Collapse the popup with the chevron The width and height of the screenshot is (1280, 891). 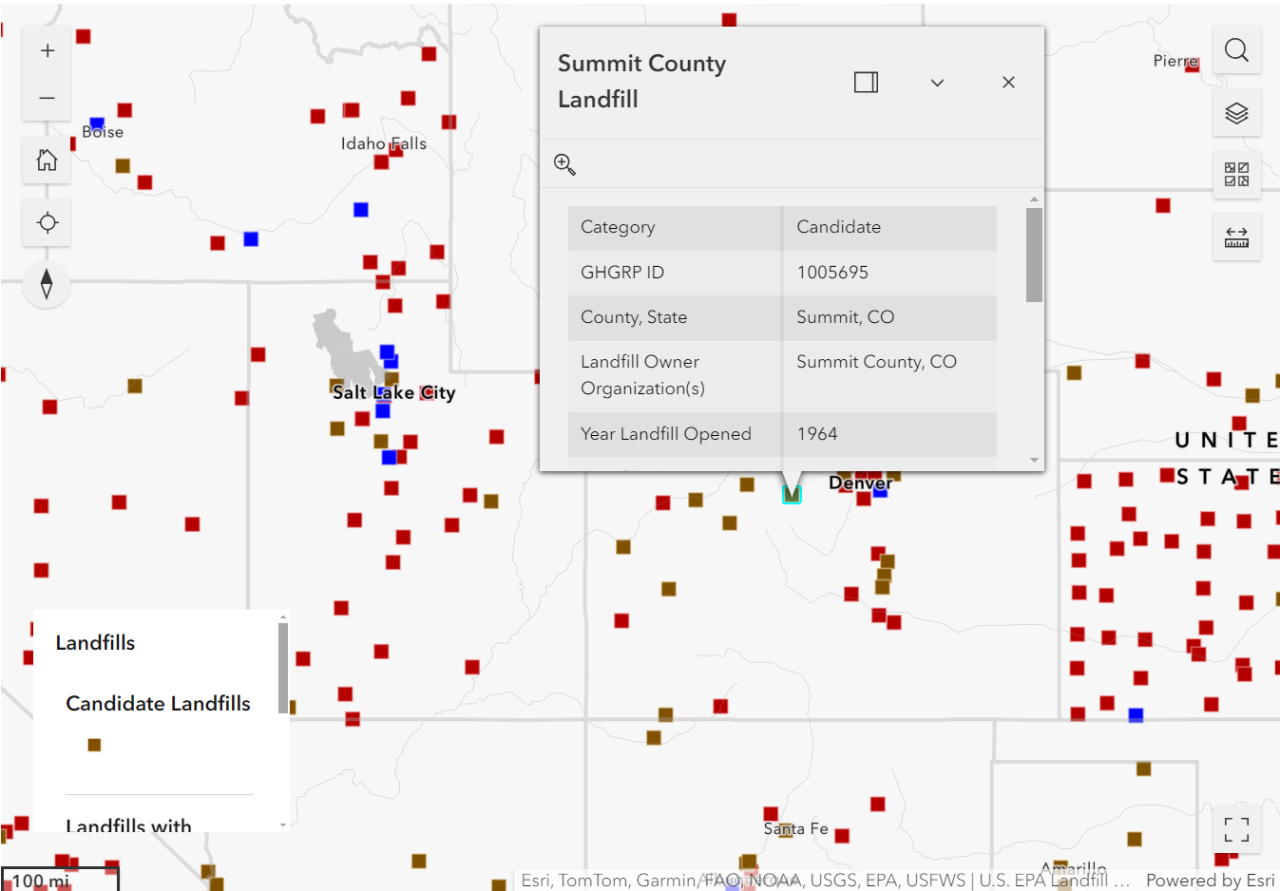pos(937,82)
